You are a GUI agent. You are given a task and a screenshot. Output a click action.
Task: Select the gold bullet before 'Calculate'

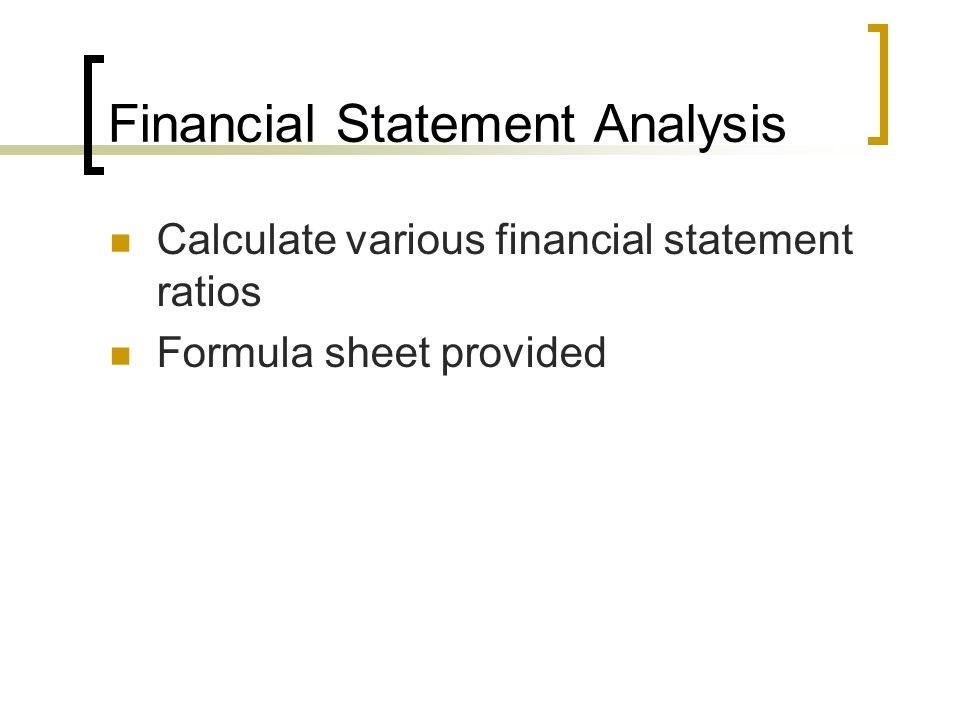tap(121, 243)
